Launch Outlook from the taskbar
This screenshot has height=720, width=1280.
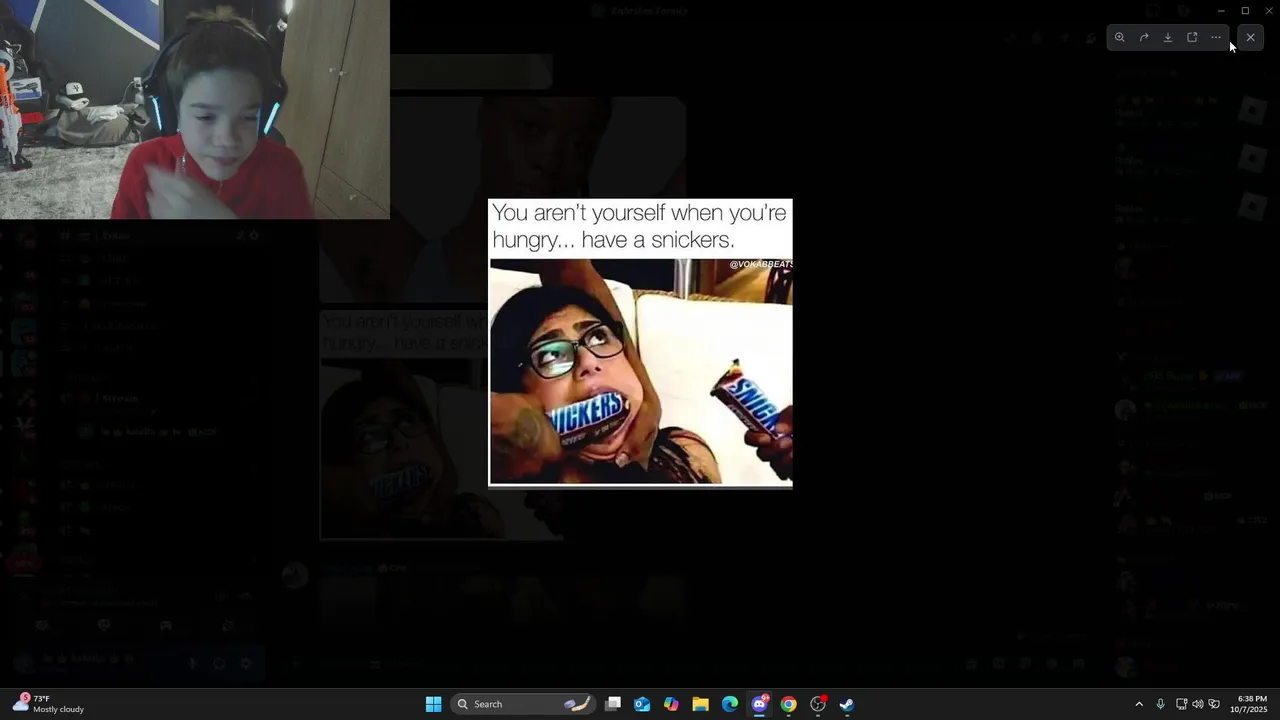click(x=642, y=704)
